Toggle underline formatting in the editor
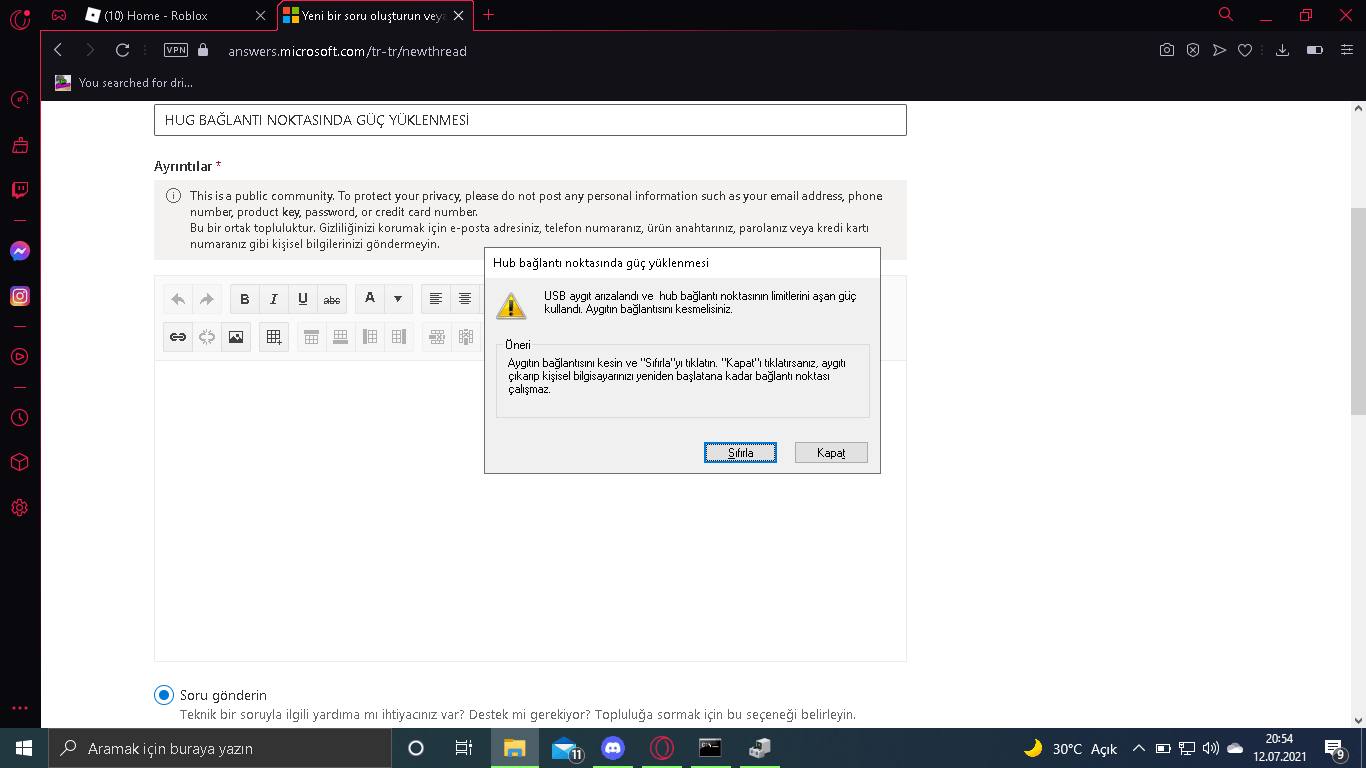This screenshot has width=1366, height=768. coord(303,299)
